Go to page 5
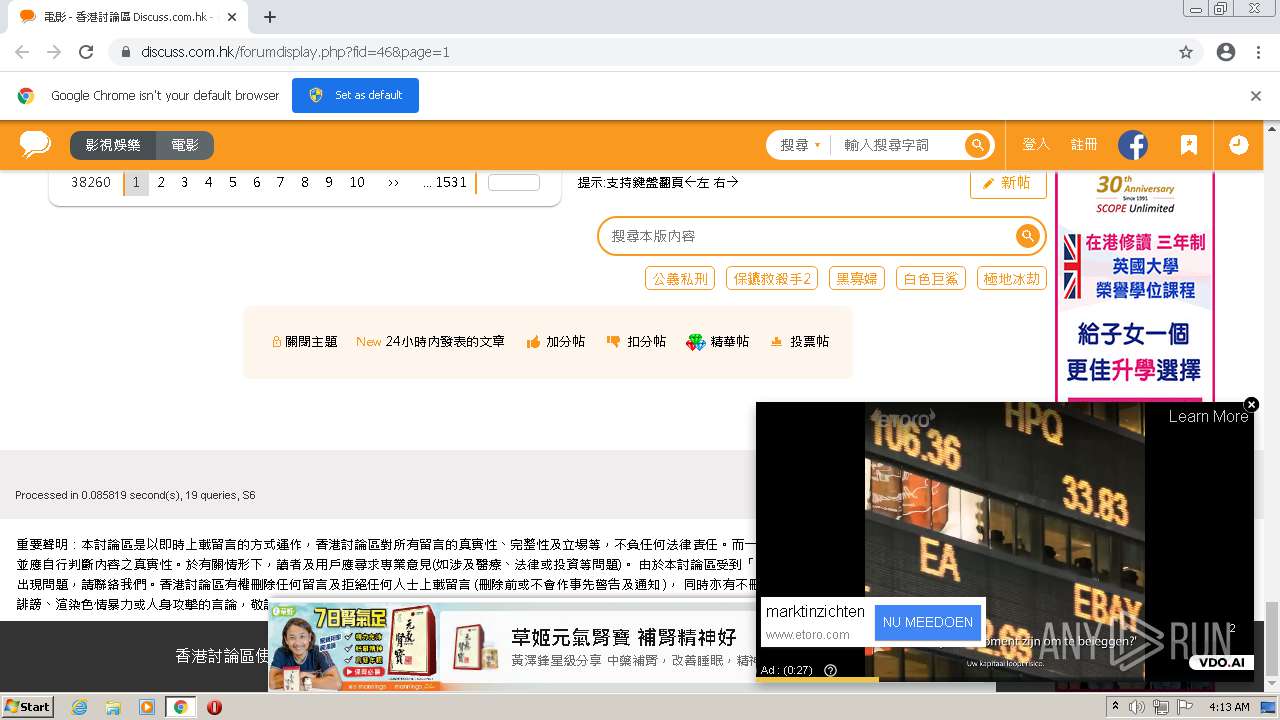 232,182
